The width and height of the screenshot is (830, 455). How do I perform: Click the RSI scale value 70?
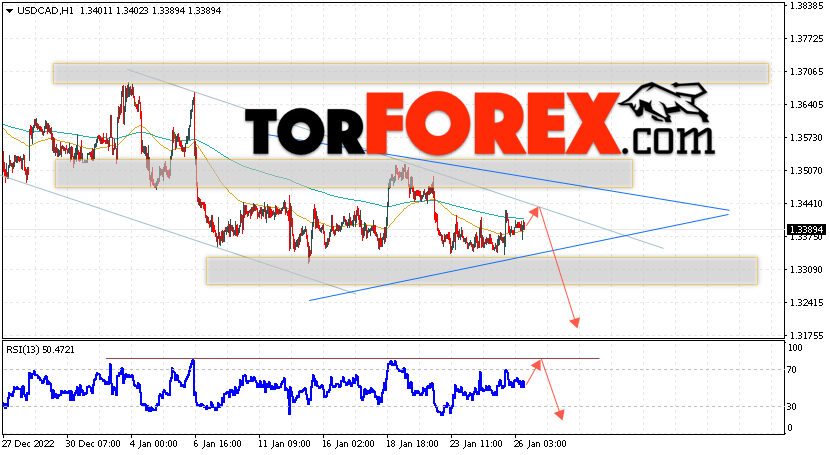click(x=792, y=370)
